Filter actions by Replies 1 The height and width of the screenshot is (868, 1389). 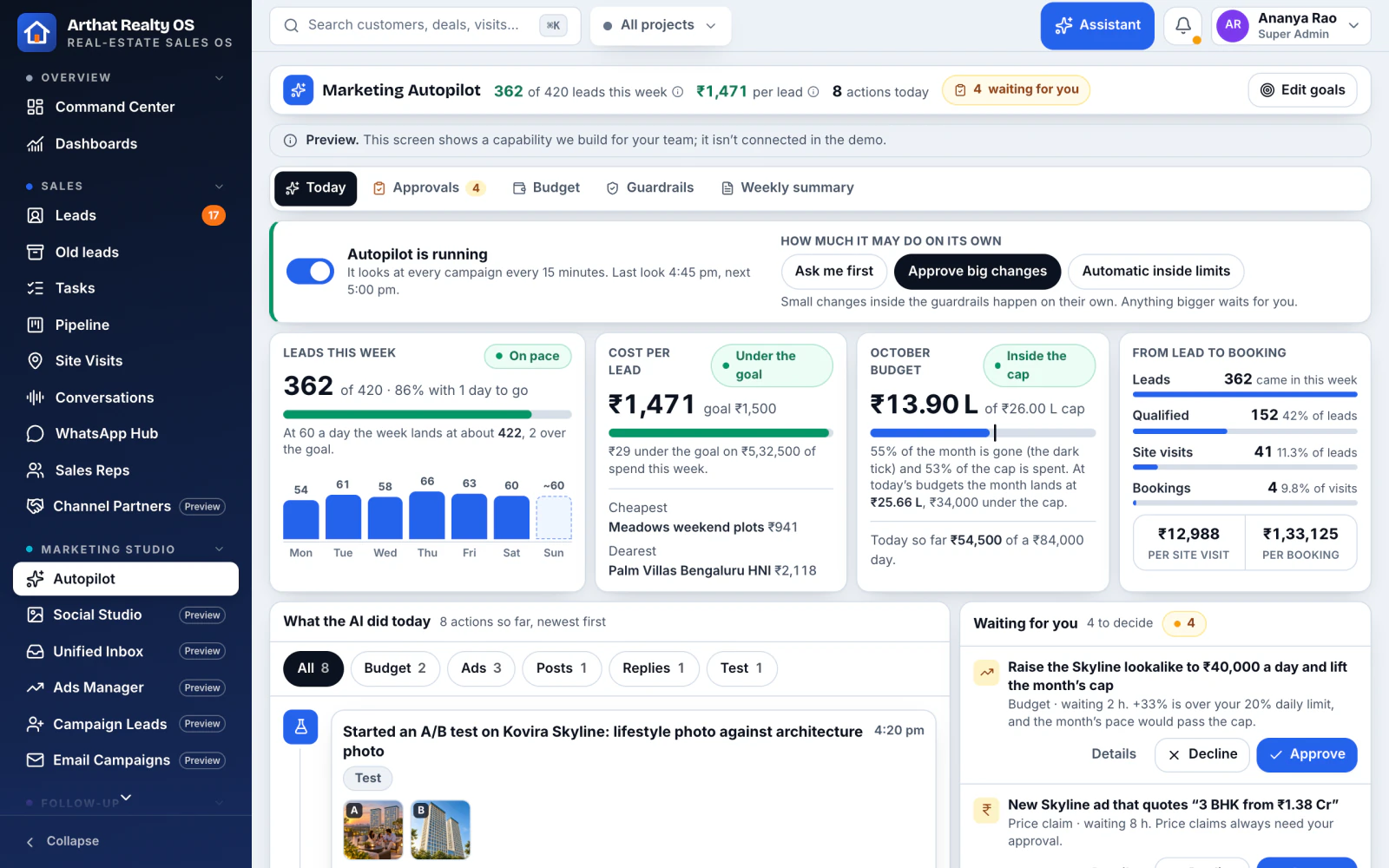654,668
